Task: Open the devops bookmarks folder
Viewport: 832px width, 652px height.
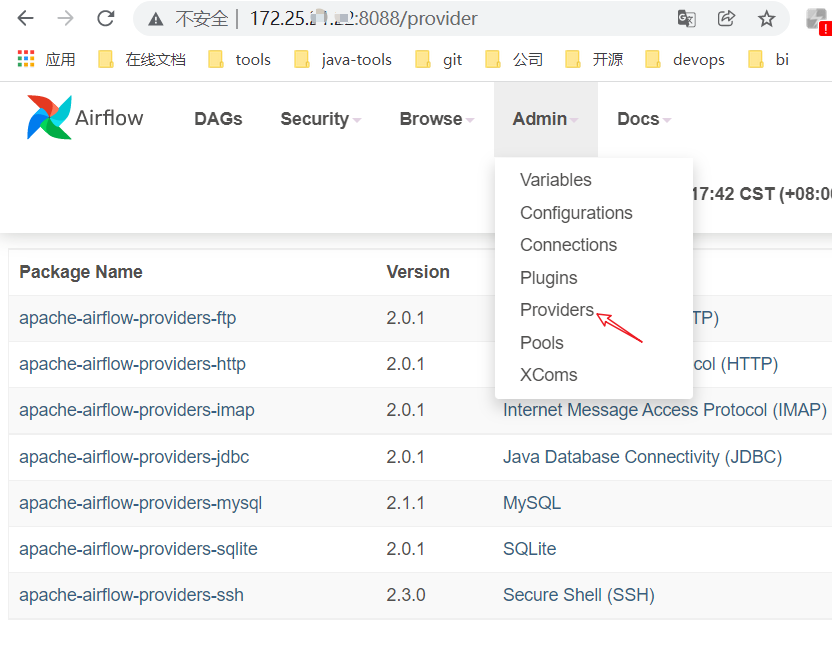Action: tap(698, 59)
